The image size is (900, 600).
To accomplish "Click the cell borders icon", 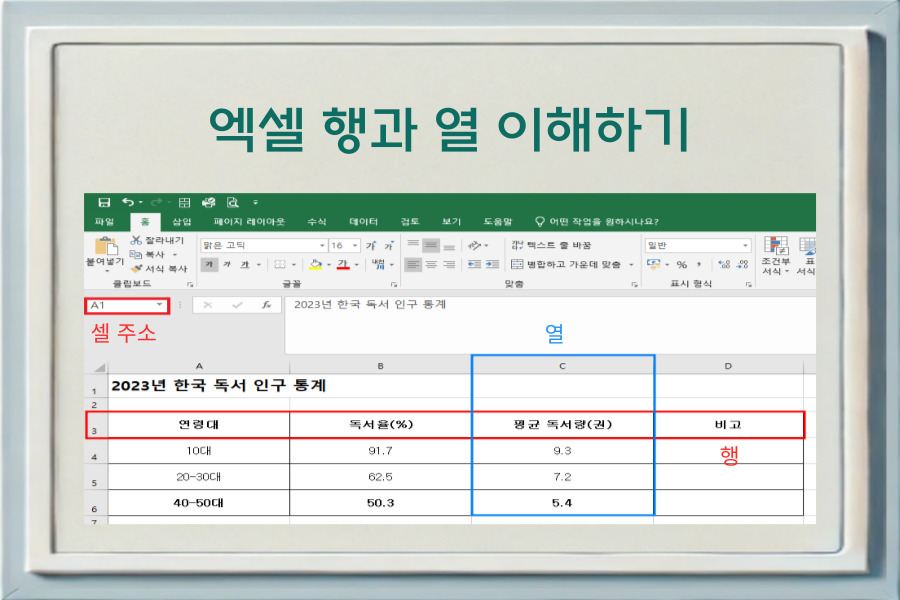I will click(280, 265).
